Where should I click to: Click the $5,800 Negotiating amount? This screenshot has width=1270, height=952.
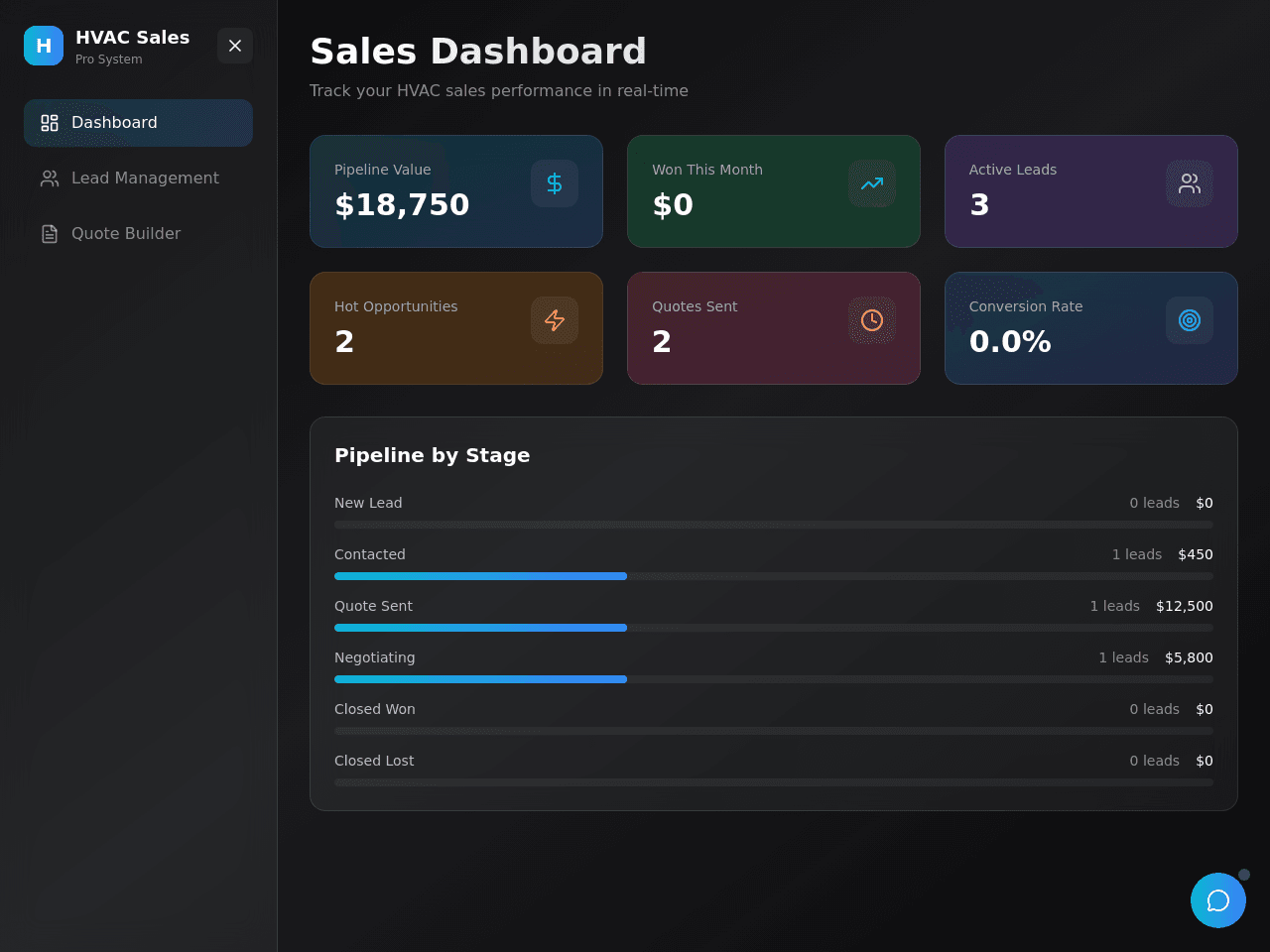coord(1189,657)
